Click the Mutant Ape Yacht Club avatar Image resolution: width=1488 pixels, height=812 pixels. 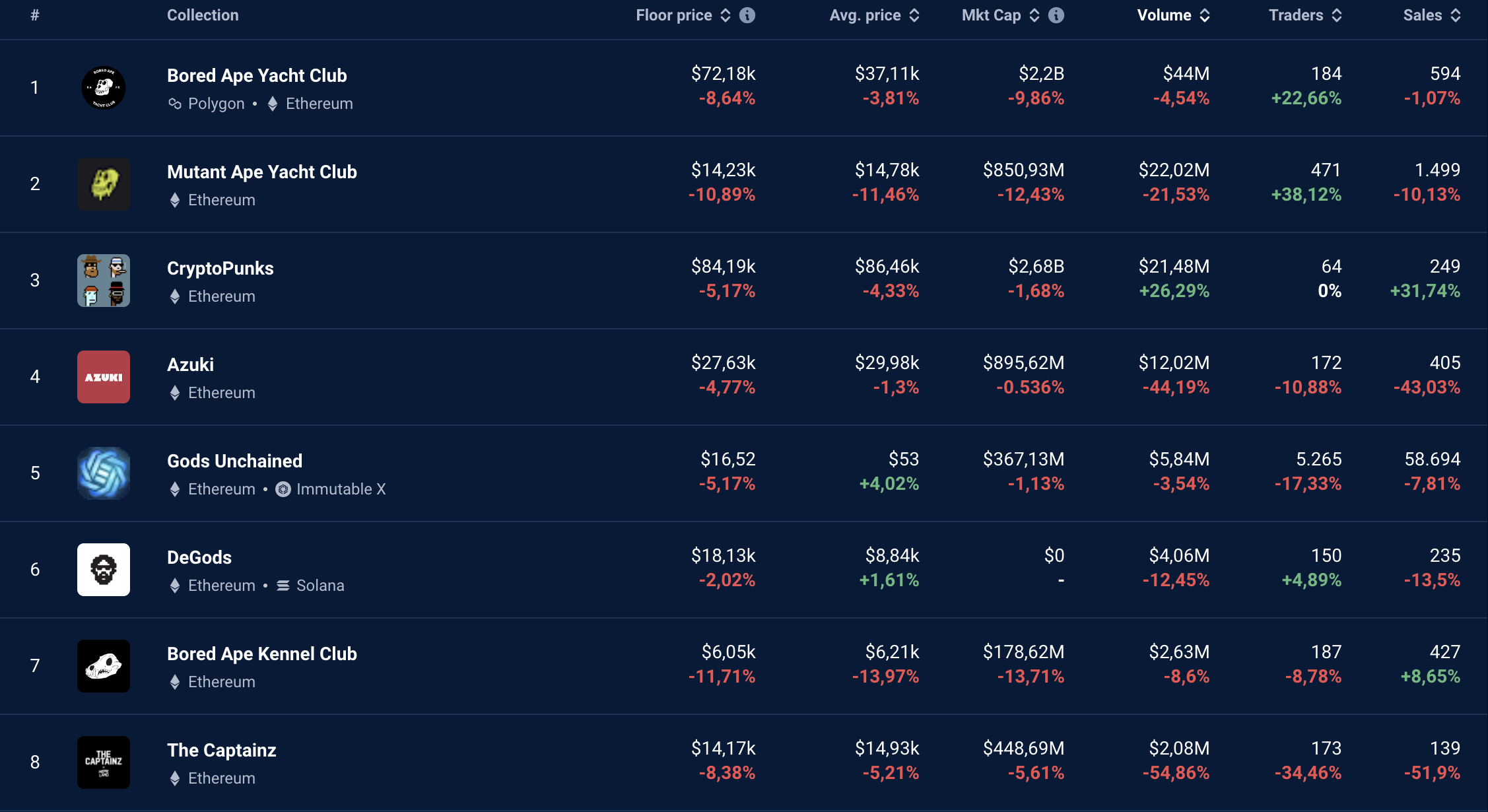104,184
